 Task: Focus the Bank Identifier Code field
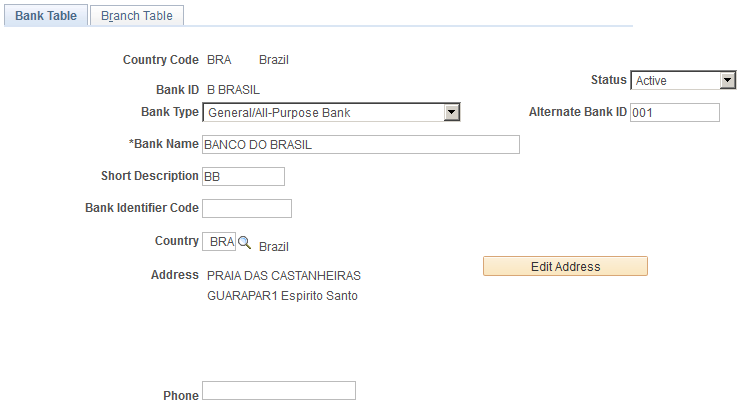247,209
